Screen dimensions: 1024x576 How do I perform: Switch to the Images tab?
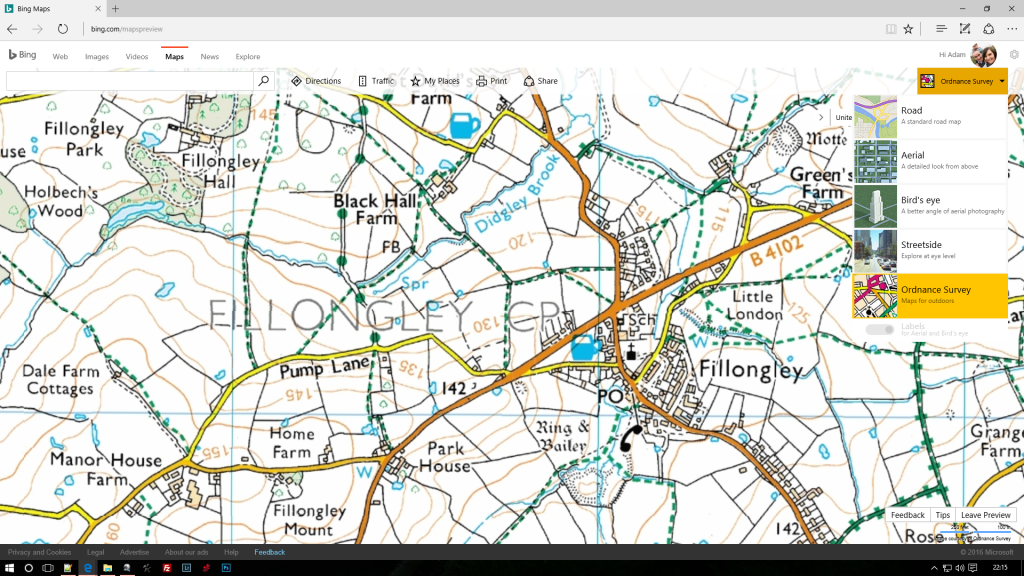point(97,57)
